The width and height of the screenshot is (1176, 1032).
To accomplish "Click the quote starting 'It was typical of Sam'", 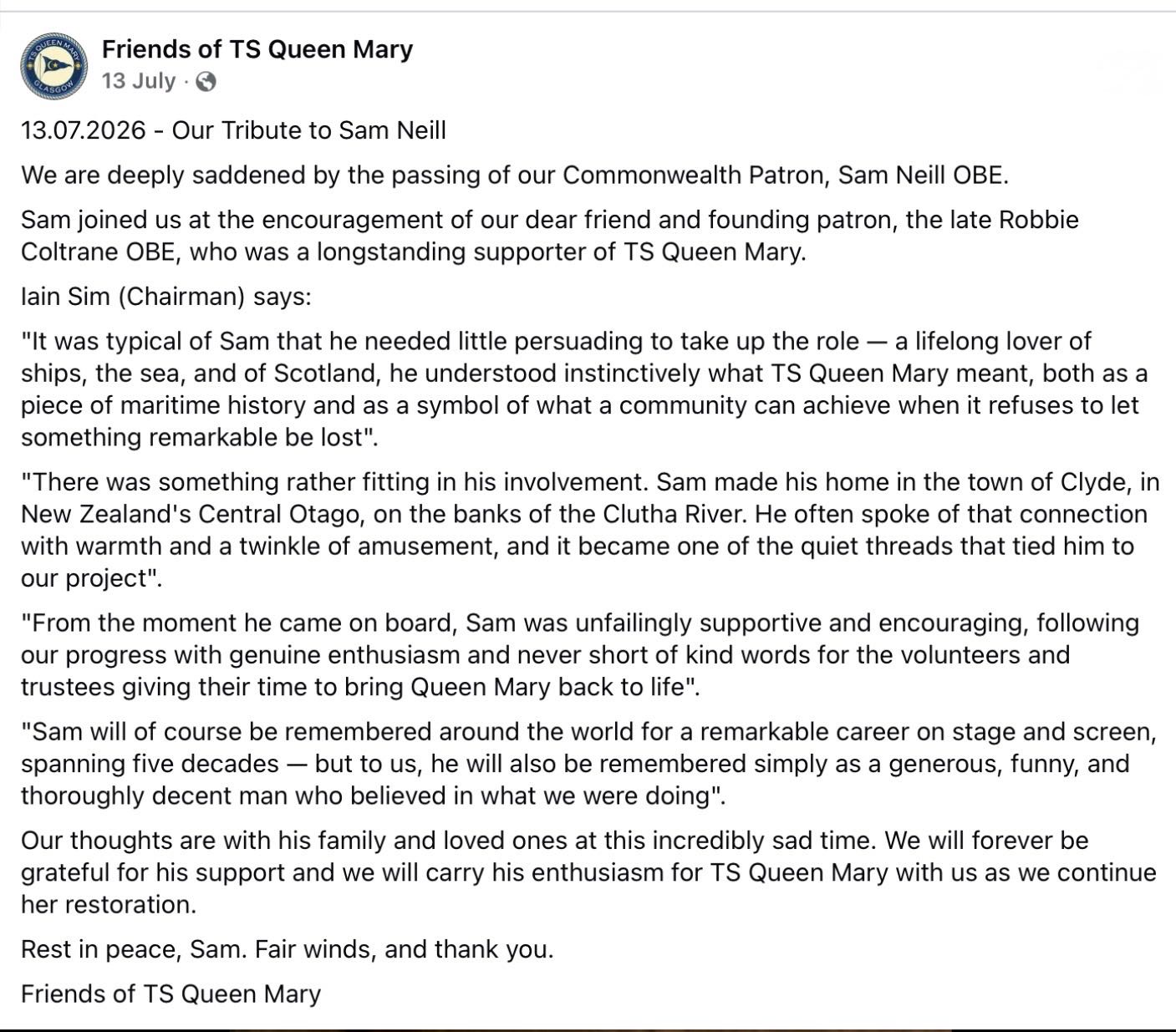I will point(584,389).
